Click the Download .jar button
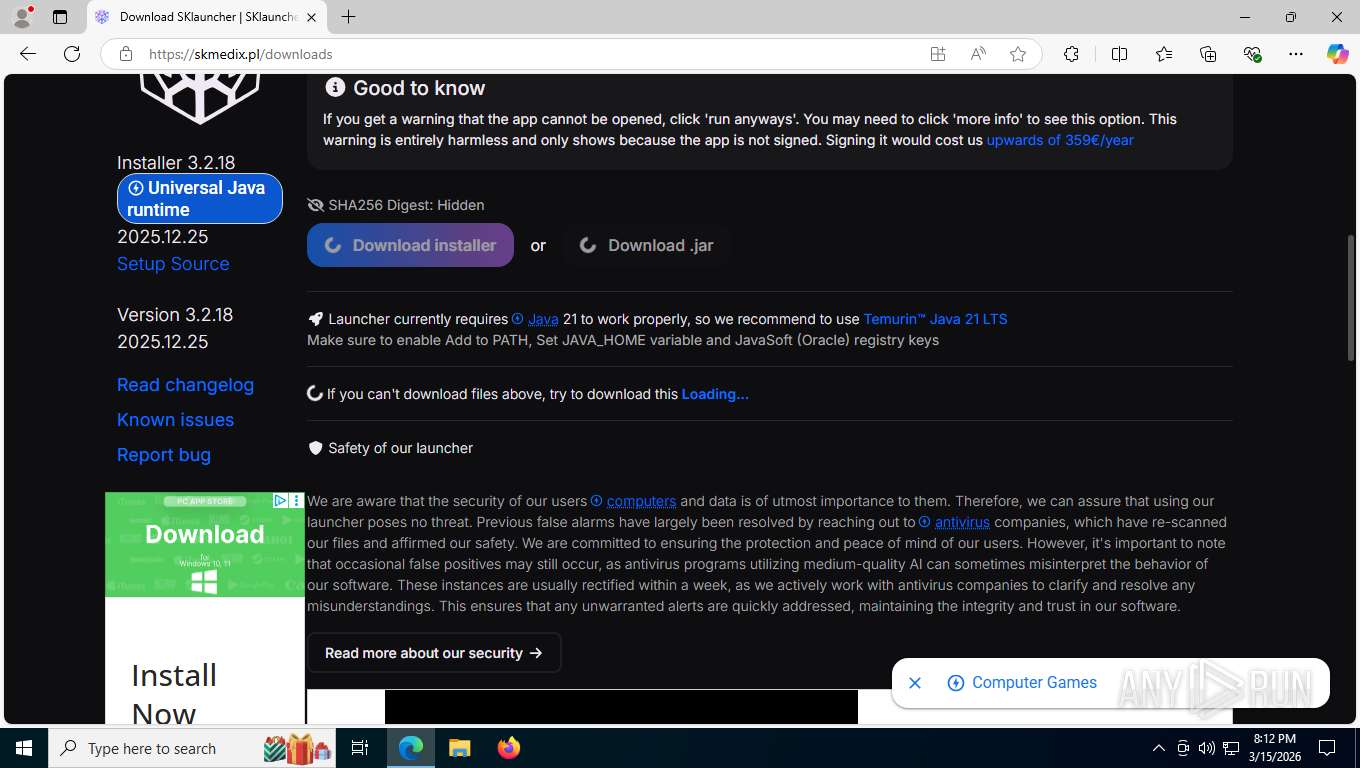 click(x=646, y=245)
